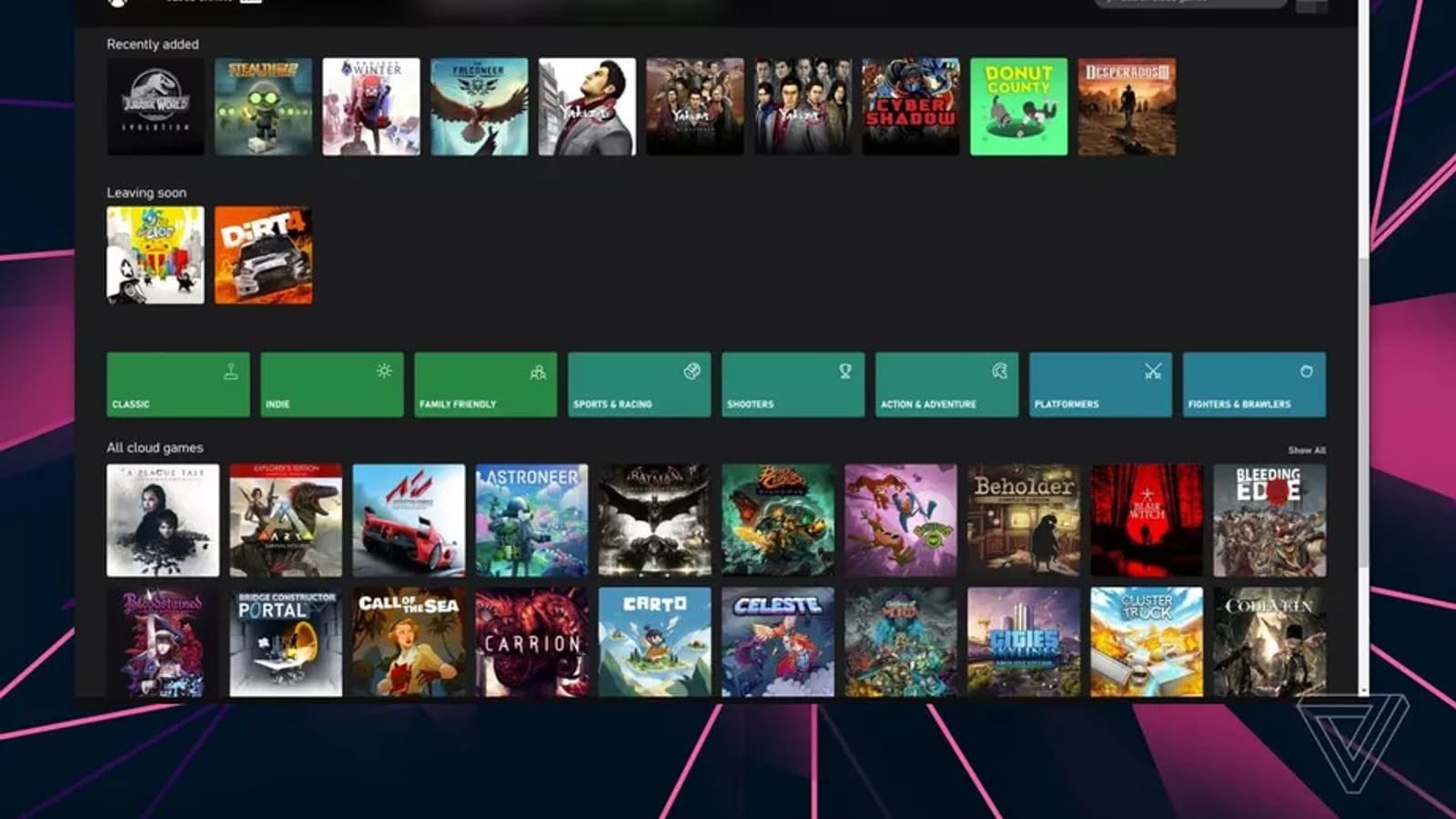Open the Yakuza tile showing one grey-suited man

[x=587, y=106]
